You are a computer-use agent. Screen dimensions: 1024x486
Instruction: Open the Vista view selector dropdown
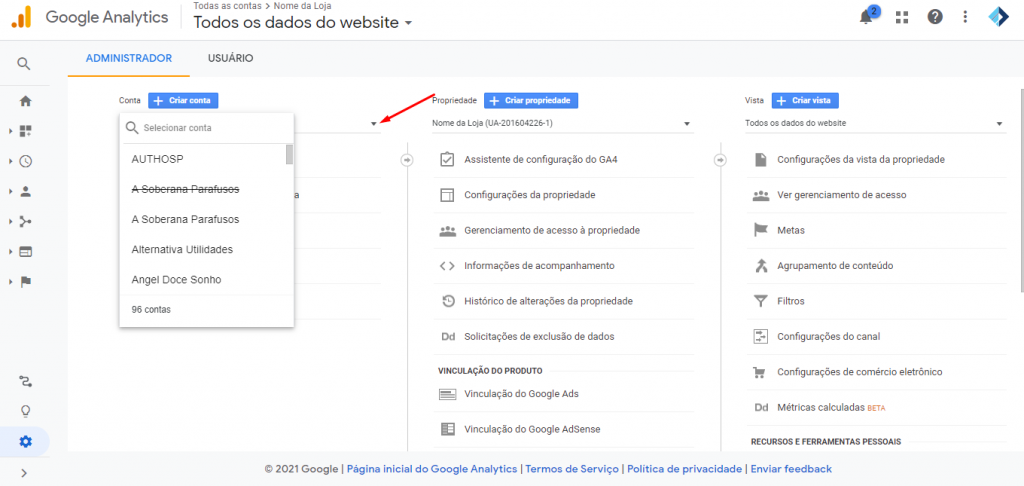click(875, 123)
